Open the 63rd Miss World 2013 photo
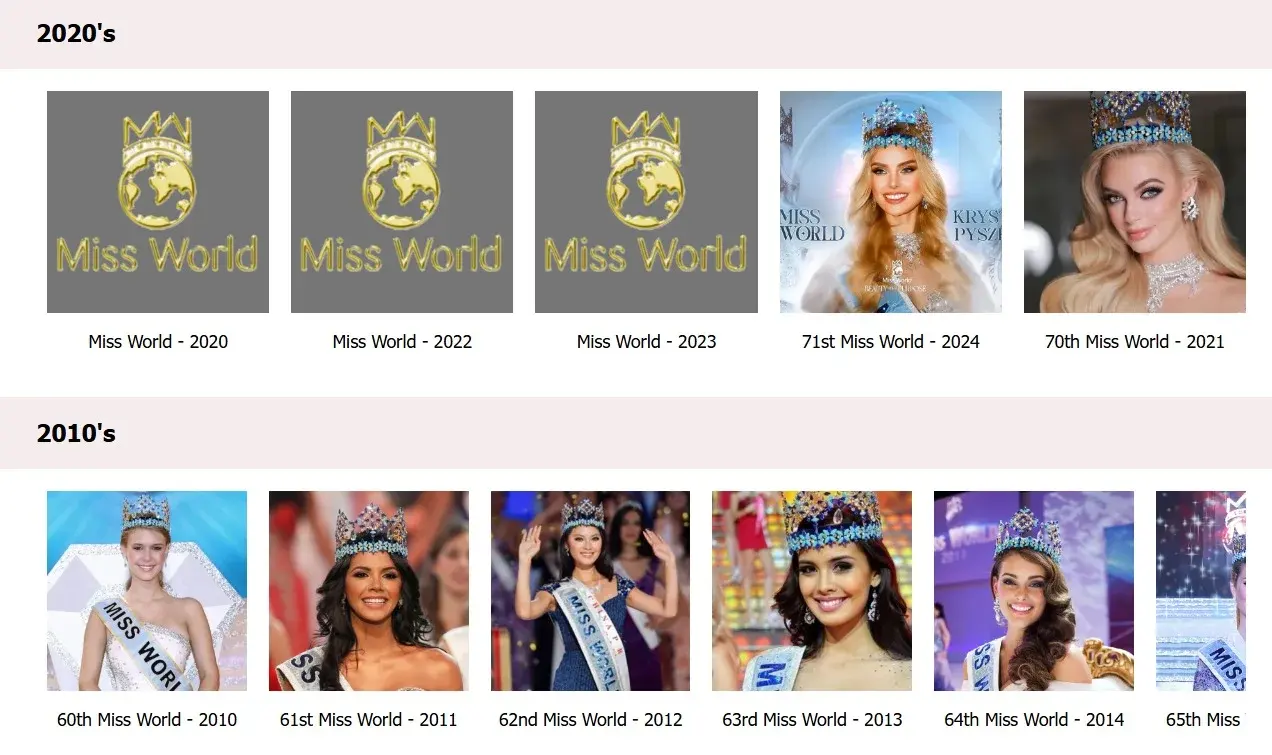This screenshot has width=1272, height=755. 812,590
